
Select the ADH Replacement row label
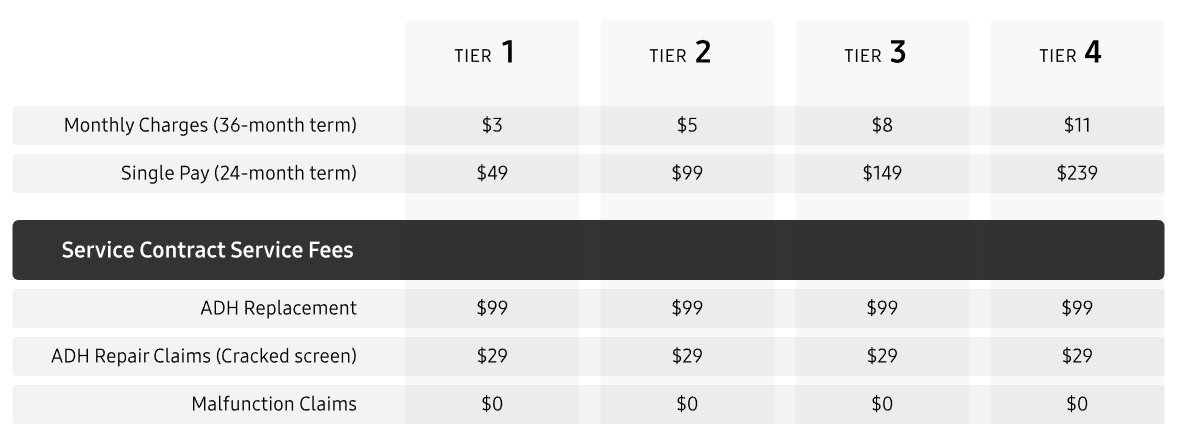tap(278, 308)
